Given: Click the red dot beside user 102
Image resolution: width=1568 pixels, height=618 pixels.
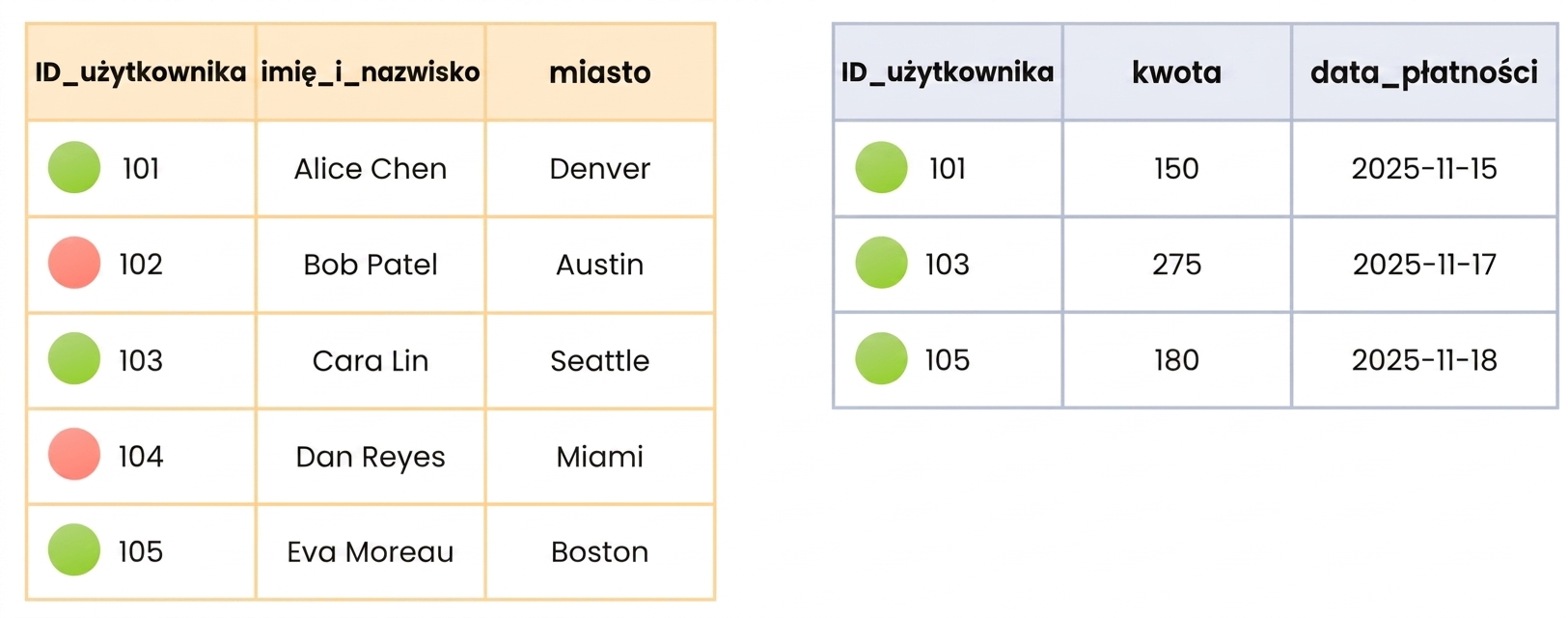Looking at the screenshot, I should (74, 263).
